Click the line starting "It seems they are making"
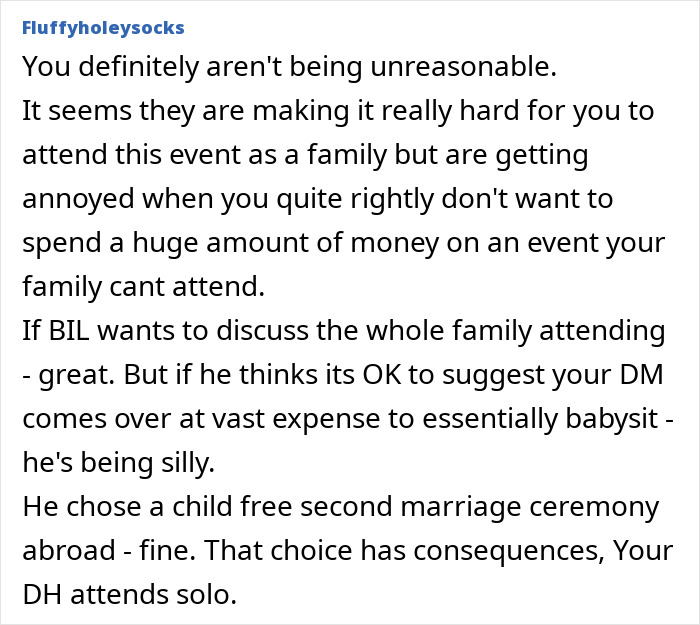The height and width of the screenshot is (625, 700). click(338, 111)
